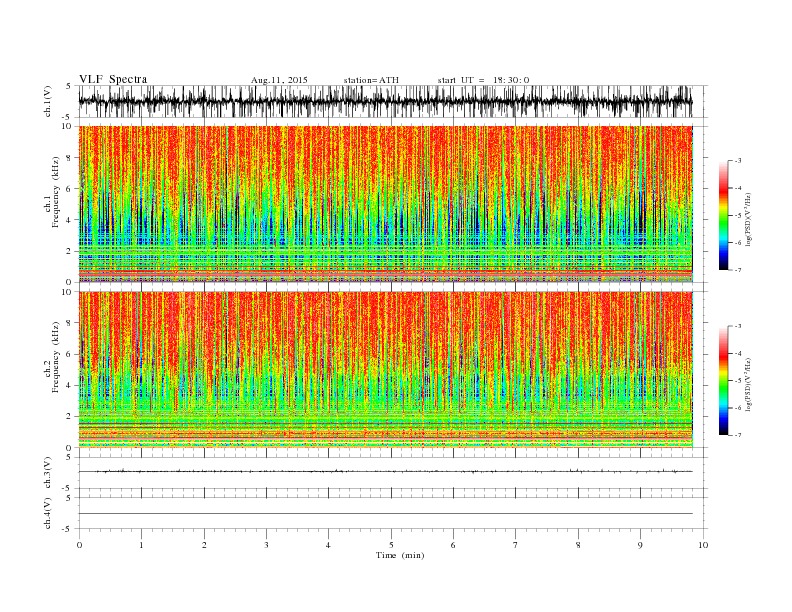Click time axis tick label "6"
This screenshot has height=612, width=792.
453,545
